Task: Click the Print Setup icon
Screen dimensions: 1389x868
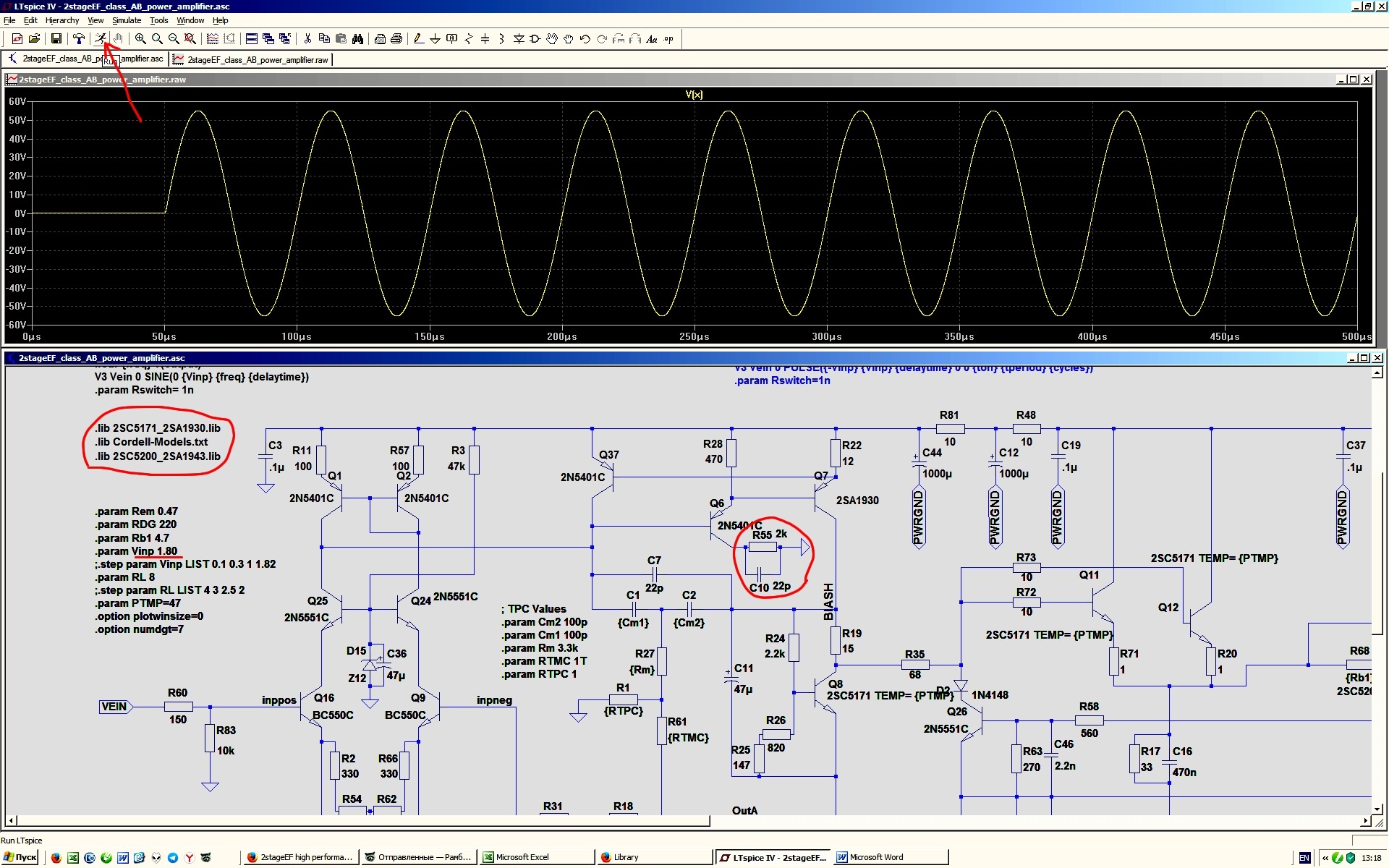Action: tap(380, 38)
